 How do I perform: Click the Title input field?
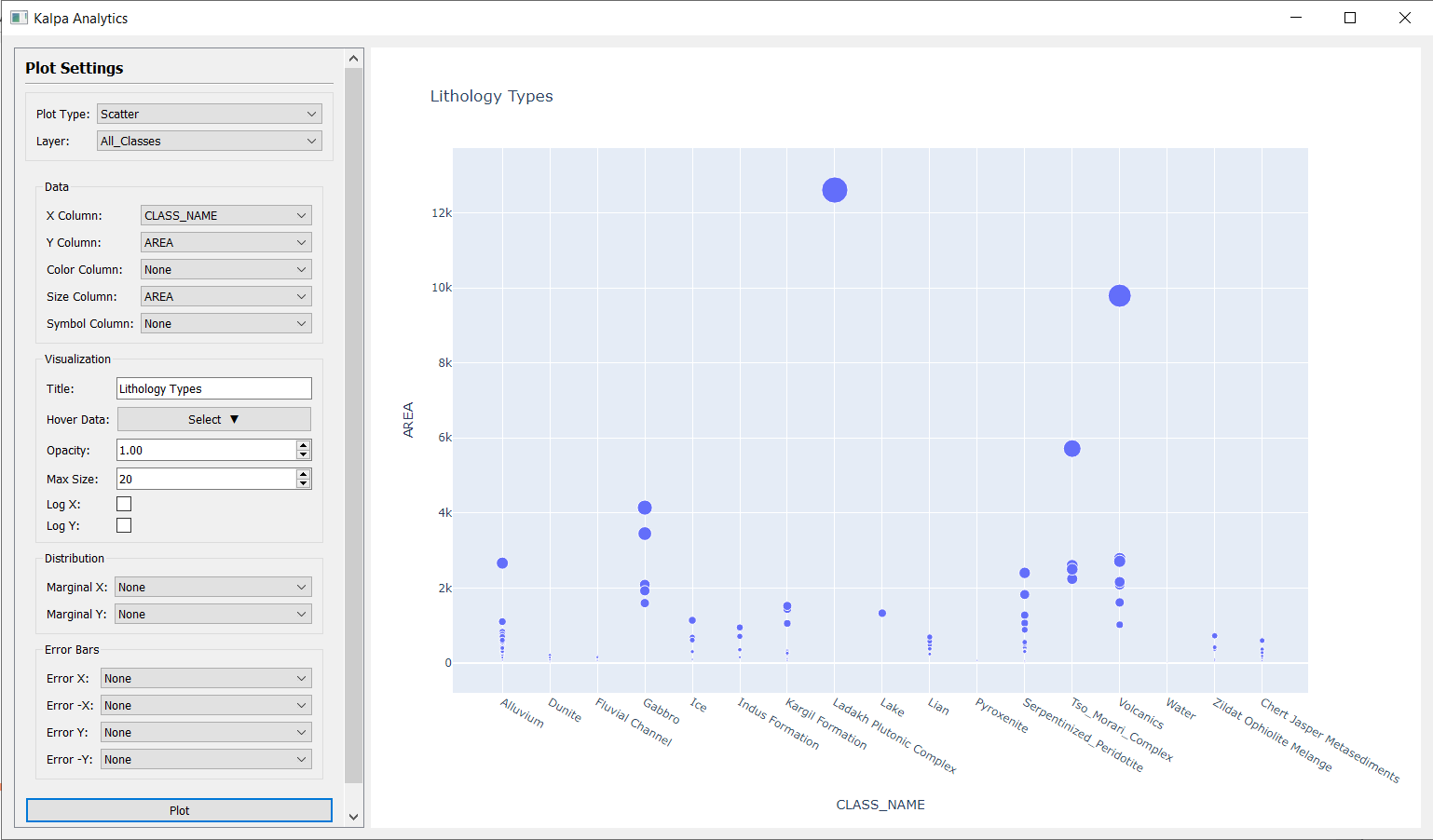pyautogui.click(x=213, y=388)
